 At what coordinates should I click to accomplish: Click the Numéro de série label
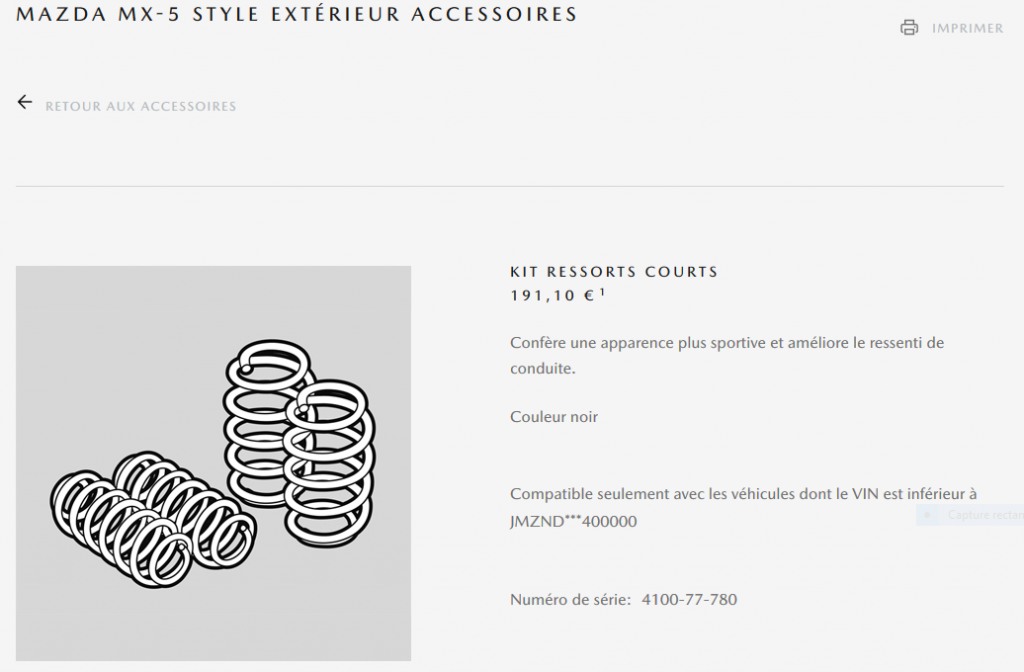(570, 600)
